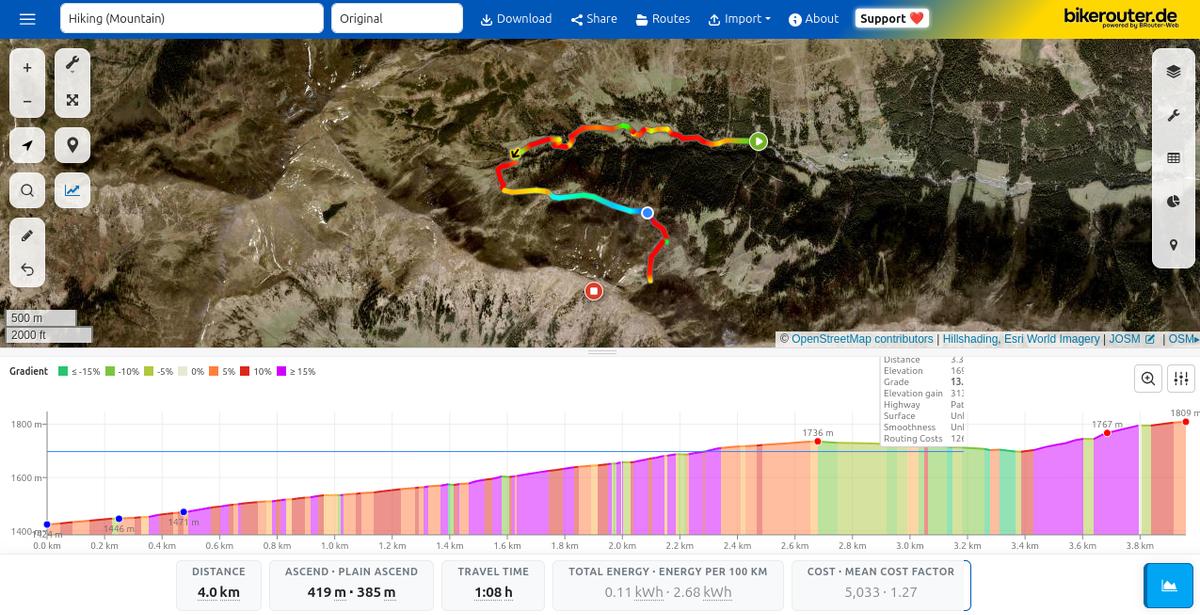Open the chart settings sliders button

pos(1181,378)
